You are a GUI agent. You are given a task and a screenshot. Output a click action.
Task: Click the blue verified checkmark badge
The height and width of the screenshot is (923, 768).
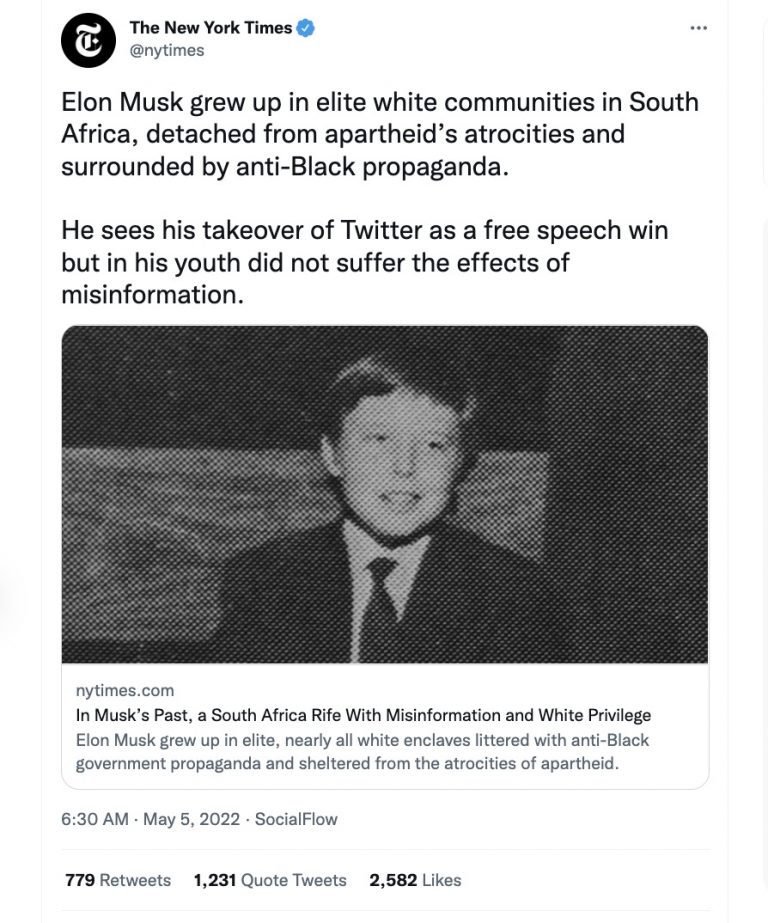click(x=306, y=28)
